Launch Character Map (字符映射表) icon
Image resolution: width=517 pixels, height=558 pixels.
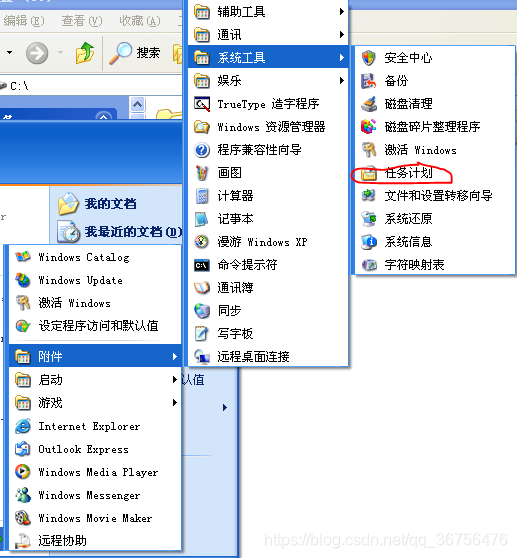(368, 265)
